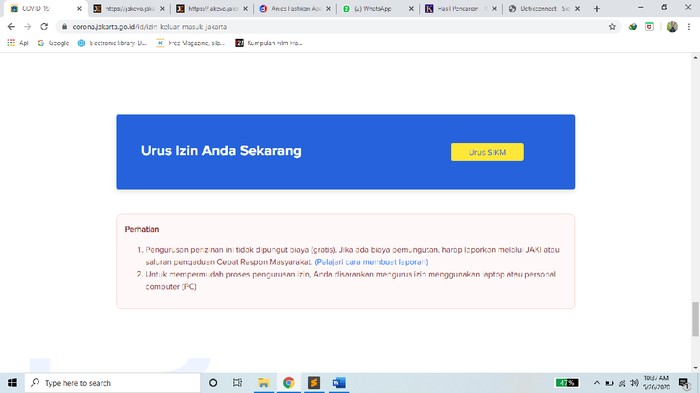The height and width of the screenshot is (393, 700).
Task: Switch to the Anies tab
Action: [295, 8]
